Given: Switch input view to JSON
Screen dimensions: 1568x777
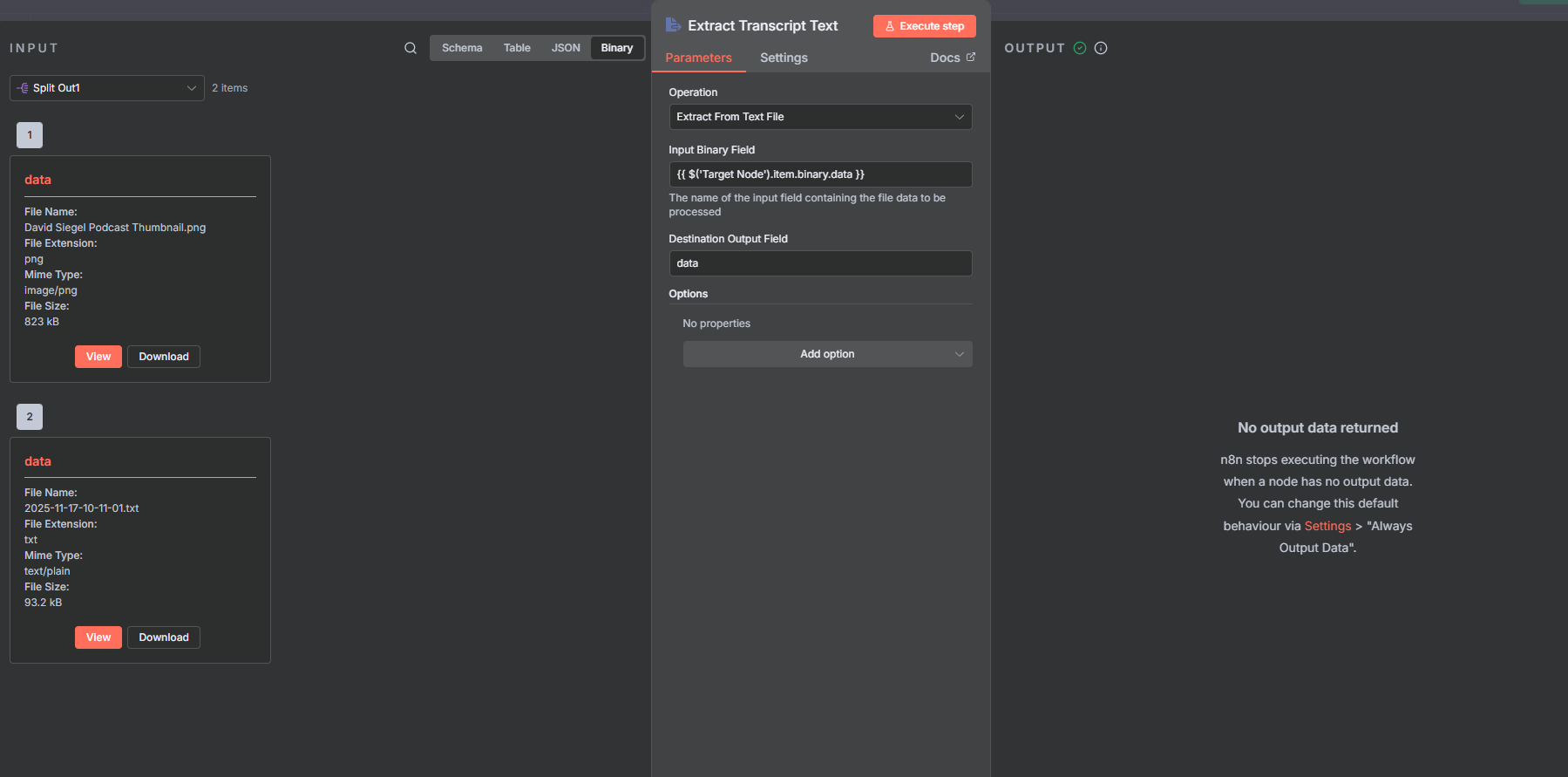Looking at the screenshot, I should click(x=566, y=48).
